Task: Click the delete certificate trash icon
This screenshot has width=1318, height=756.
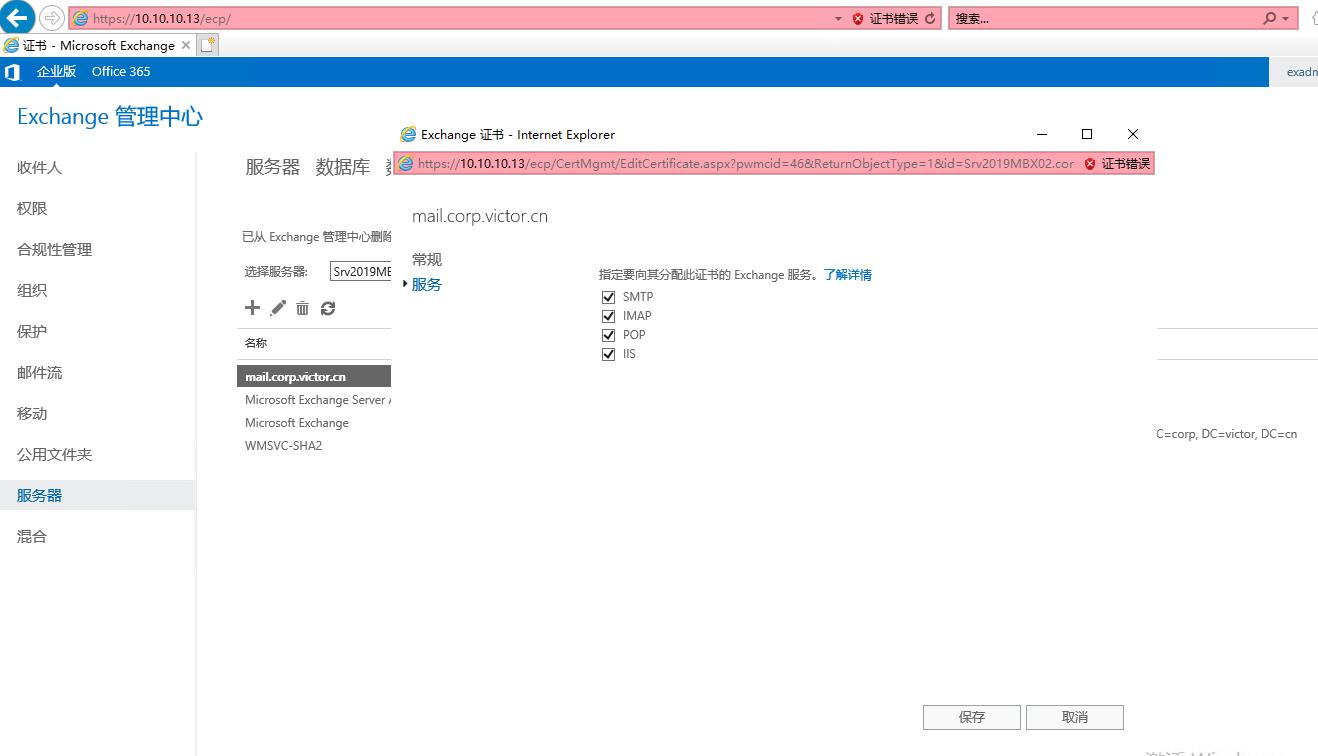Action: pos(302,308)
